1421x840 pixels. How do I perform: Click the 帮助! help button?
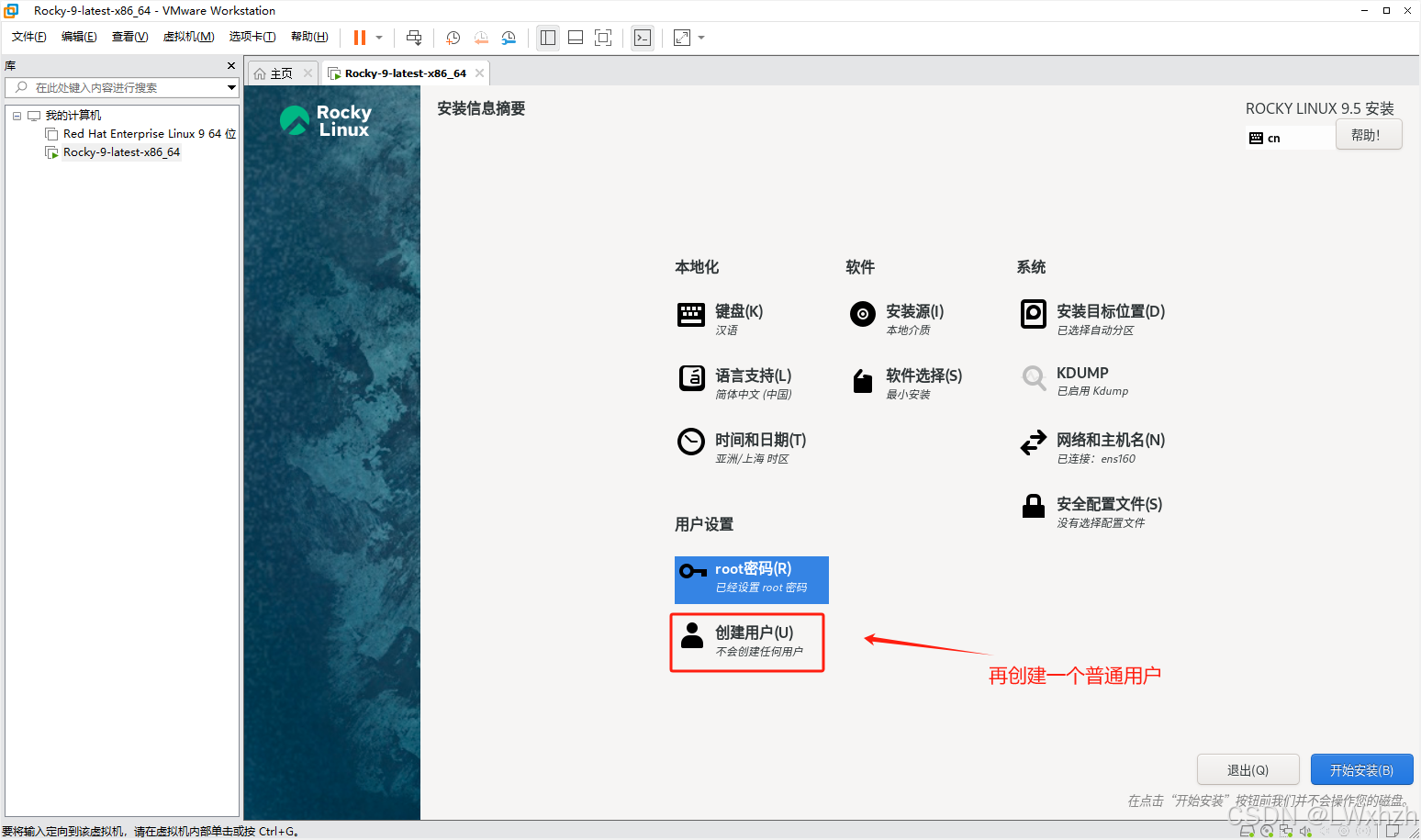click(x=1369, y=135)
